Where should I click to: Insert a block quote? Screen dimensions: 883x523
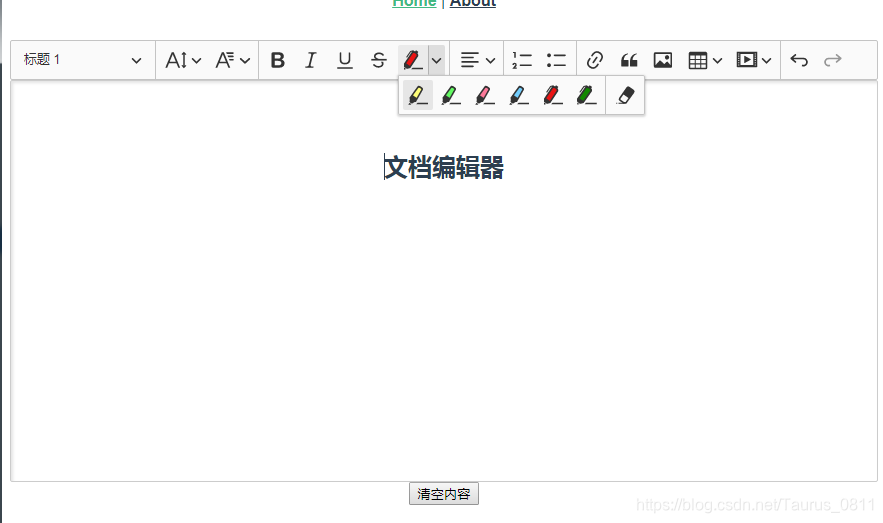[x=629, y=60]
